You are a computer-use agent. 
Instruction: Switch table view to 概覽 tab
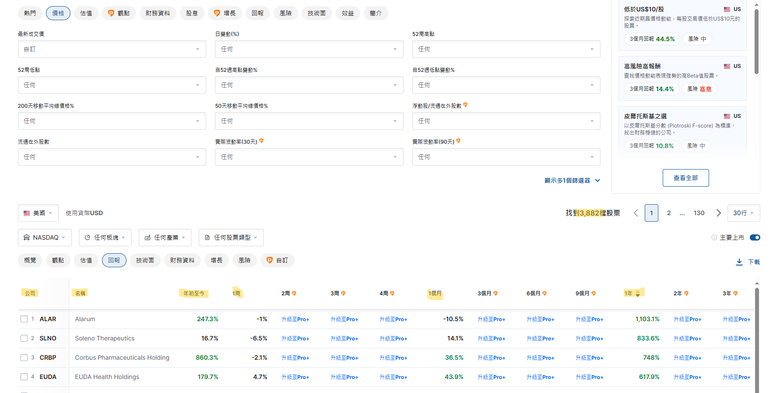[30, 260]
